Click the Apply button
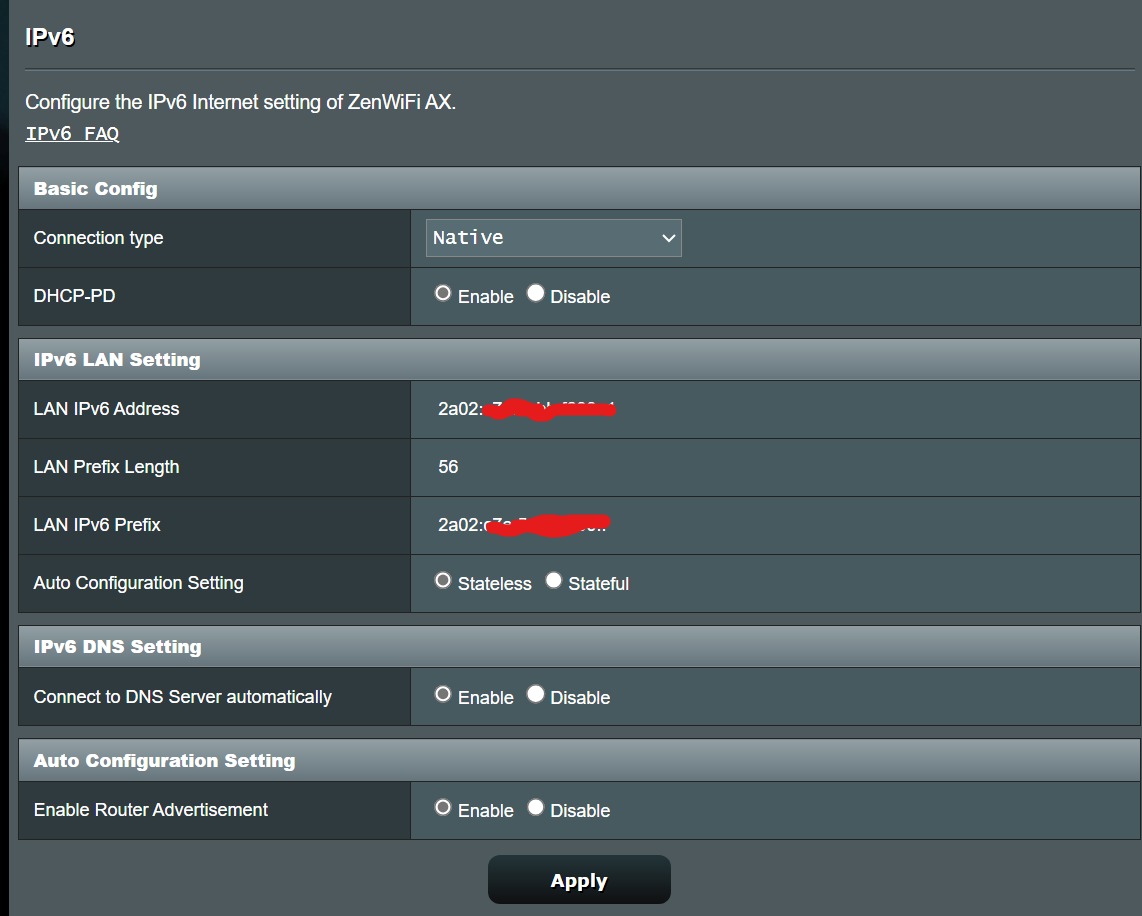 (578, 880)
